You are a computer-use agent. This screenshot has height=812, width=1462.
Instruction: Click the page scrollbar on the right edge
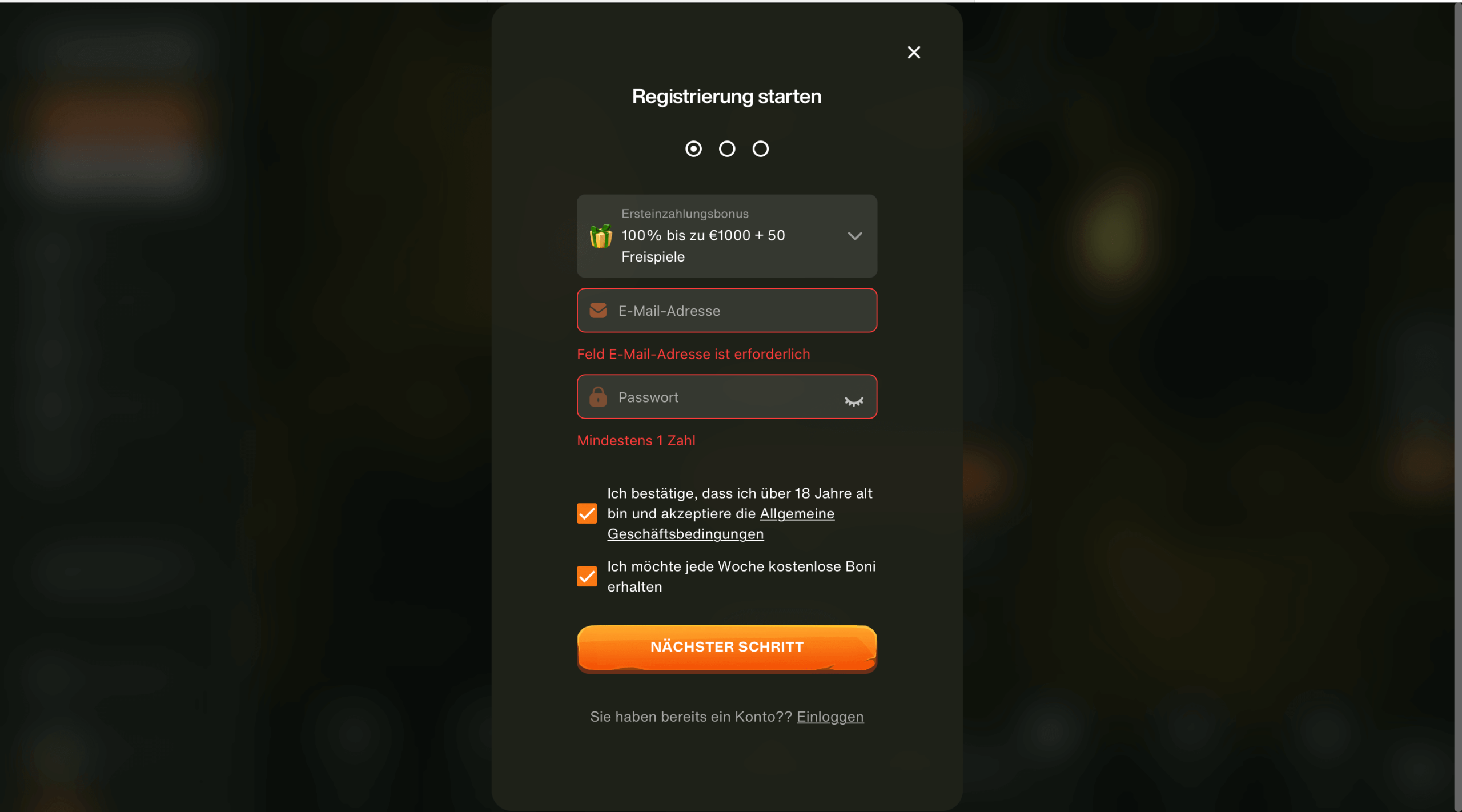[x=1458, y=406]
